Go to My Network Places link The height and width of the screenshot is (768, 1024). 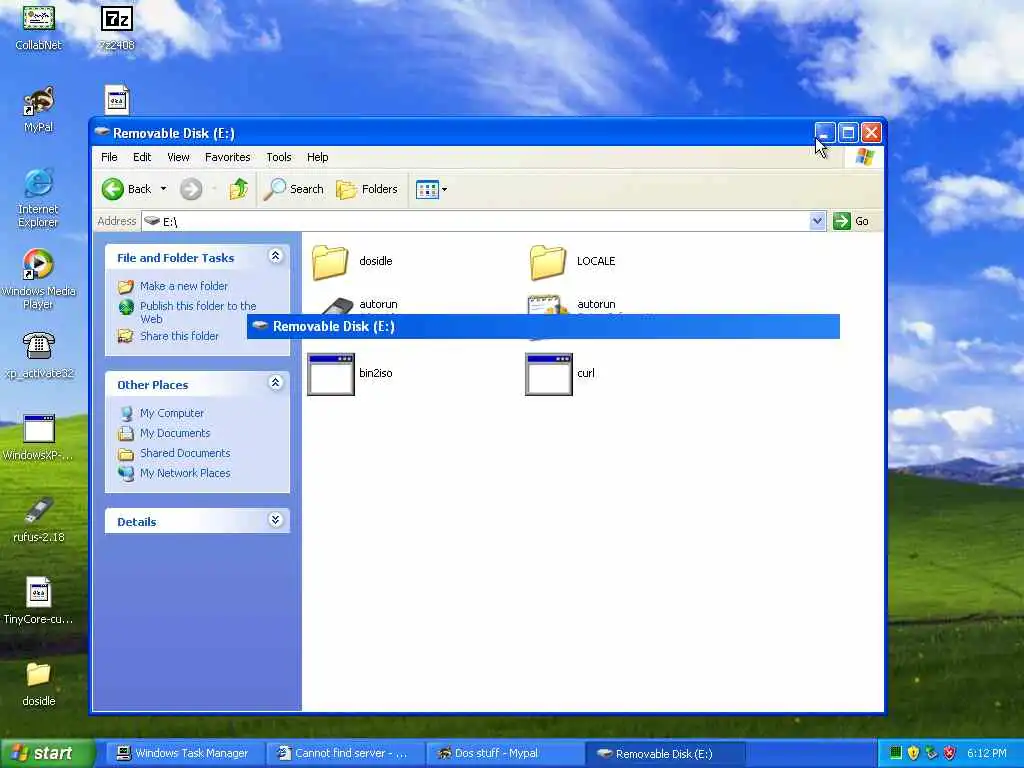tap(185, 473)
